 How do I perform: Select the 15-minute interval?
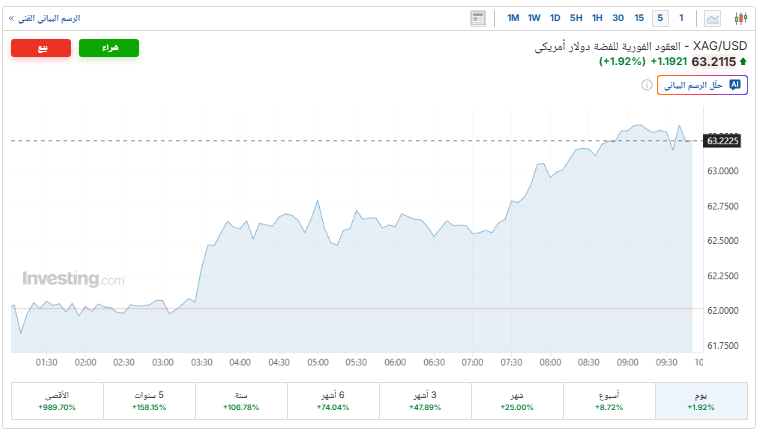point(639,18)
